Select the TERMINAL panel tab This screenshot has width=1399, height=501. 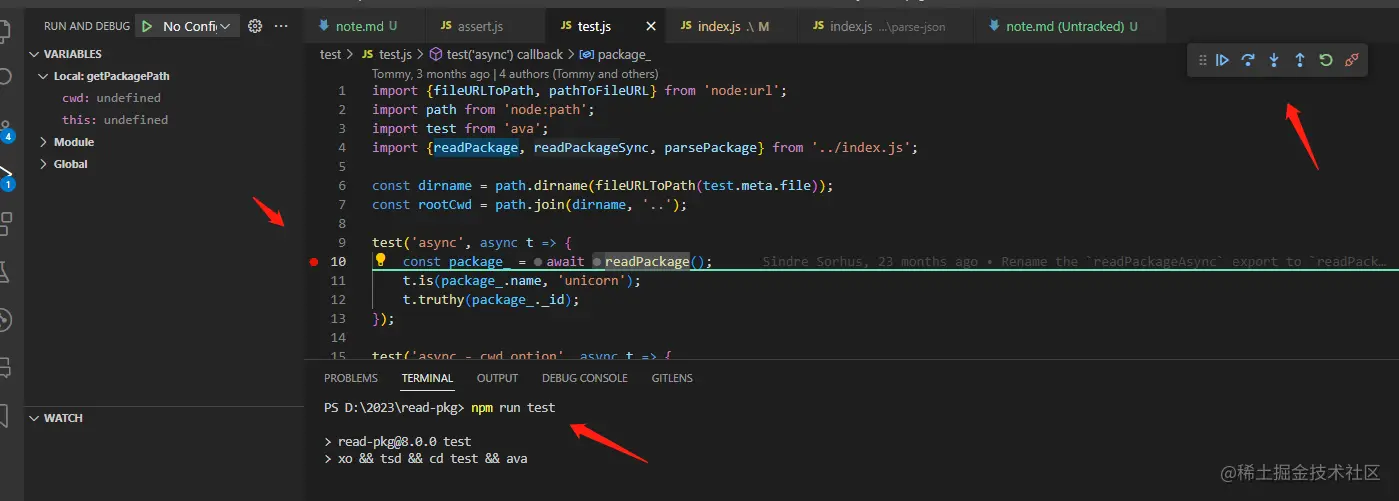[x=427, y=378]
